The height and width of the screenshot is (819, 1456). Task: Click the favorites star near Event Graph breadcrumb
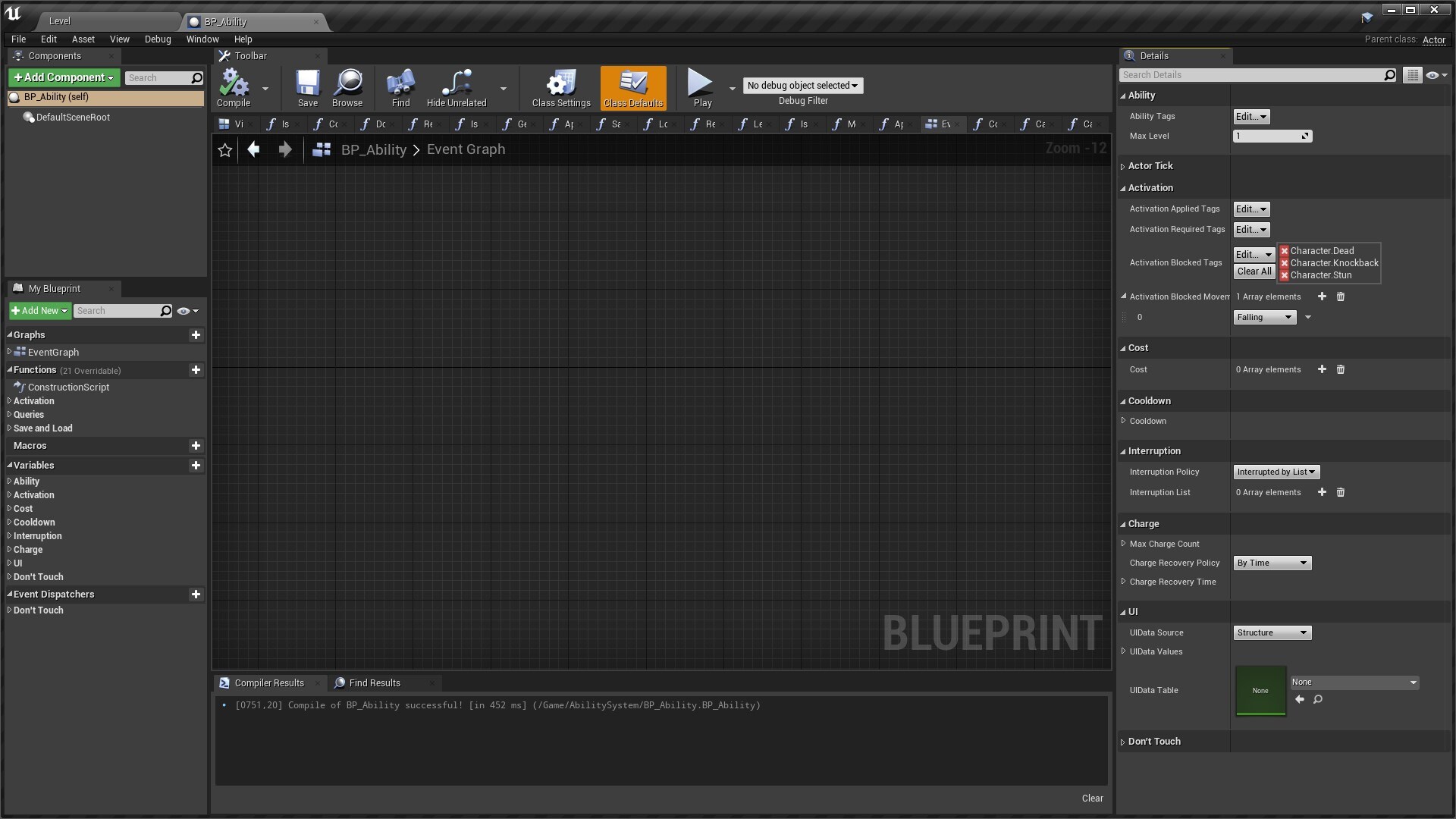[x=224, y=150]
